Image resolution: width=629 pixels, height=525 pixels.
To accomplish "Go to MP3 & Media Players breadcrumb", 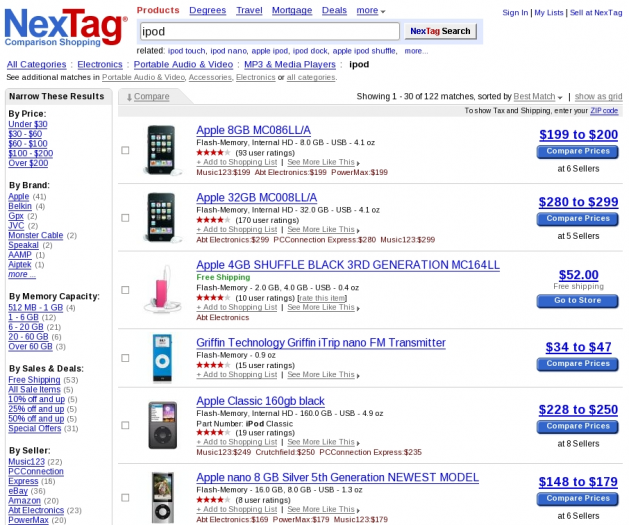I will [290, 65].
